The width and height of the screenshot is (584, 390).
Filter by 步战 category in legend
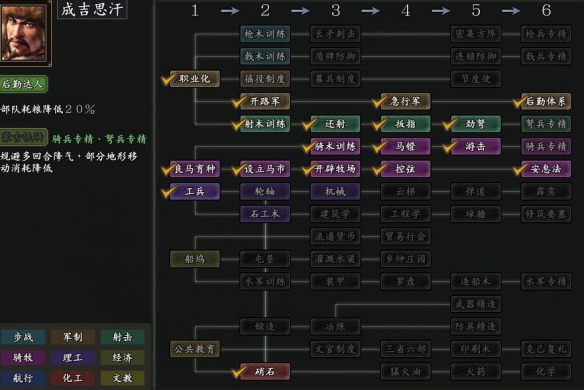23,337
